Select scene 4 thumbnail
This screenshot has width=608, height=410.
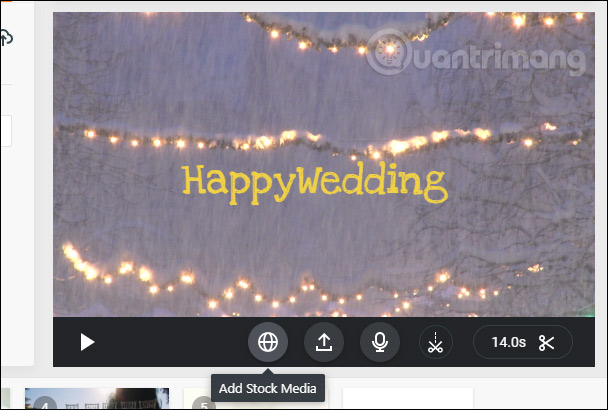97,398
